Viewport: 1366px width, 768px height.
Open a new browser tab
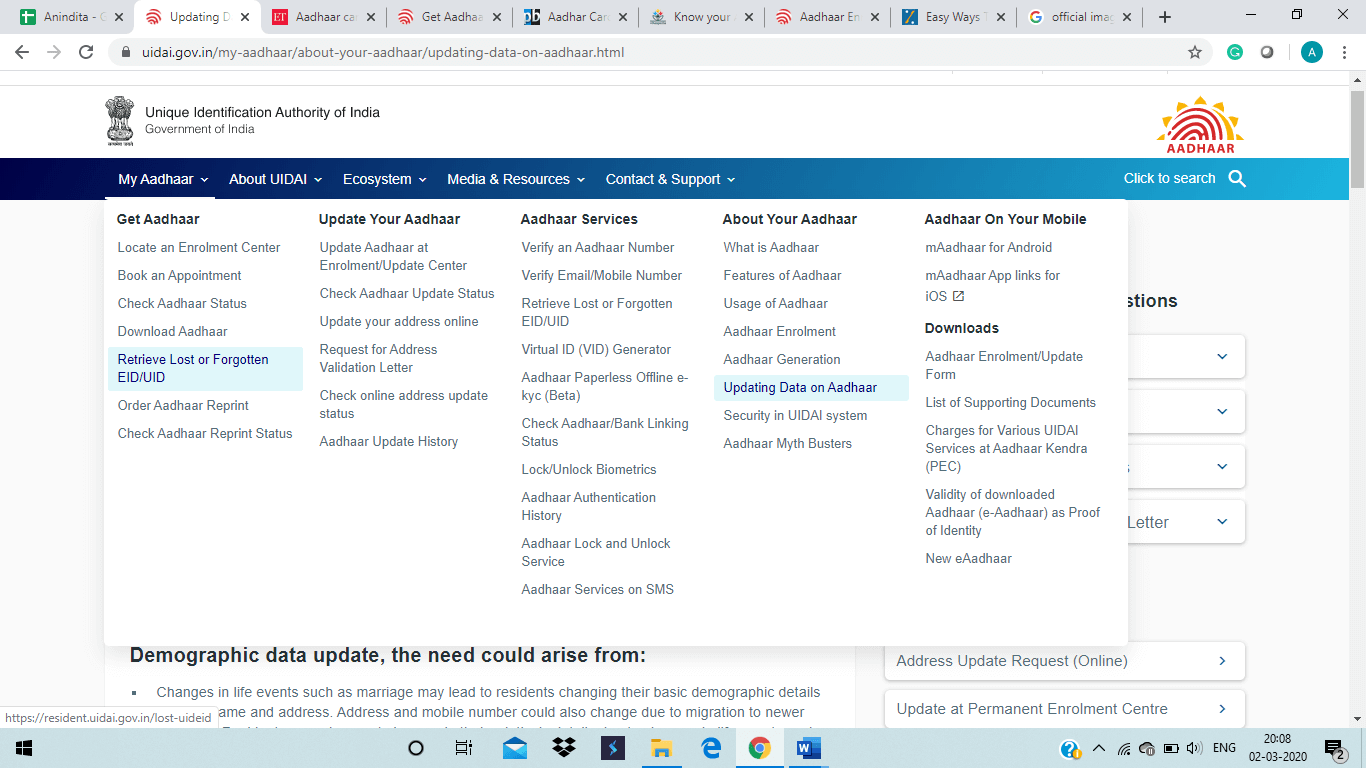1164,17
